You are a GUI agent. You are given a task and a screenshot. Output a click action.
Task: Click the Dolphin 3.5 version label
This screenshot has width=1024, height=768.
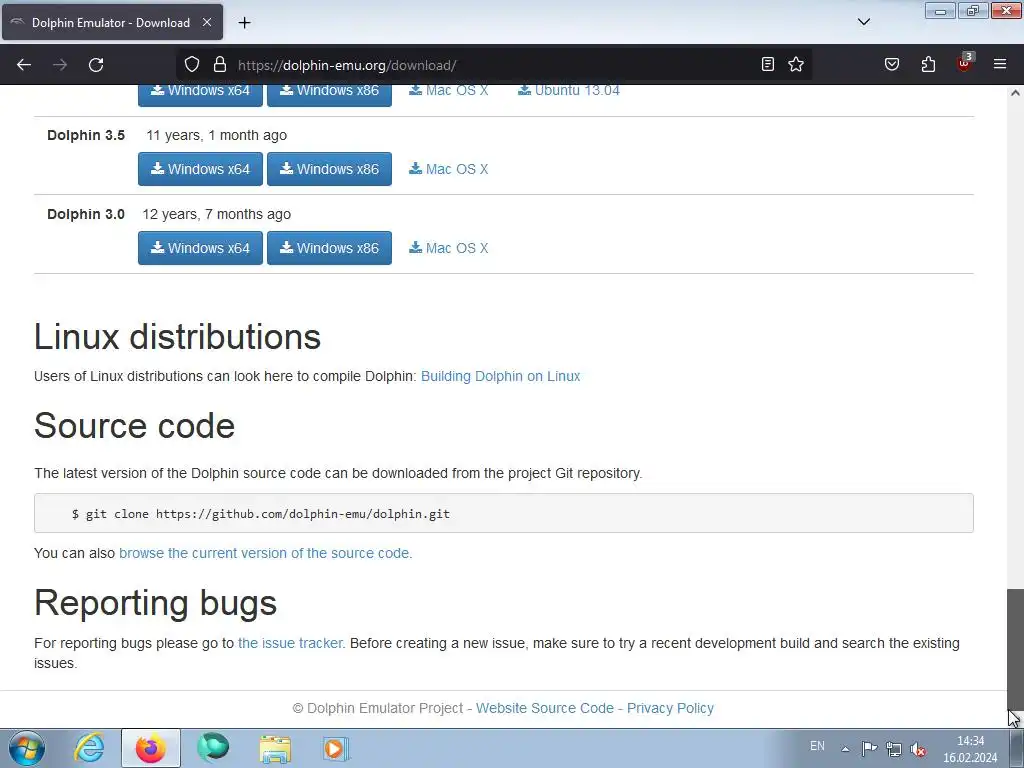point(86,135)
